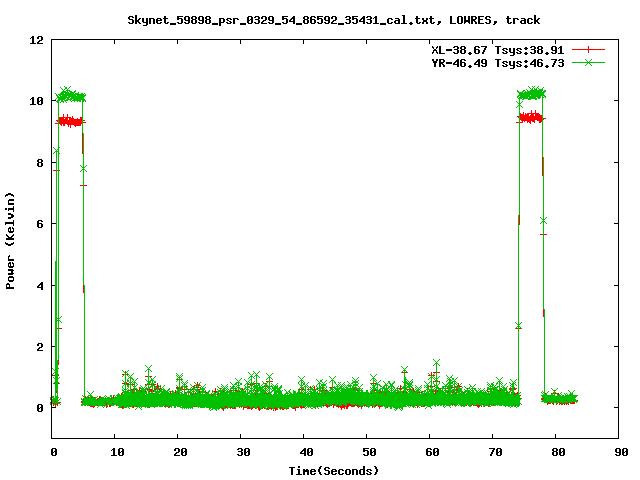Image resolution: width=640 pixels, height=480 pixels.
Task: Click x-axis tick label 20
Action: pyautogui.click(x=180, y=452)
